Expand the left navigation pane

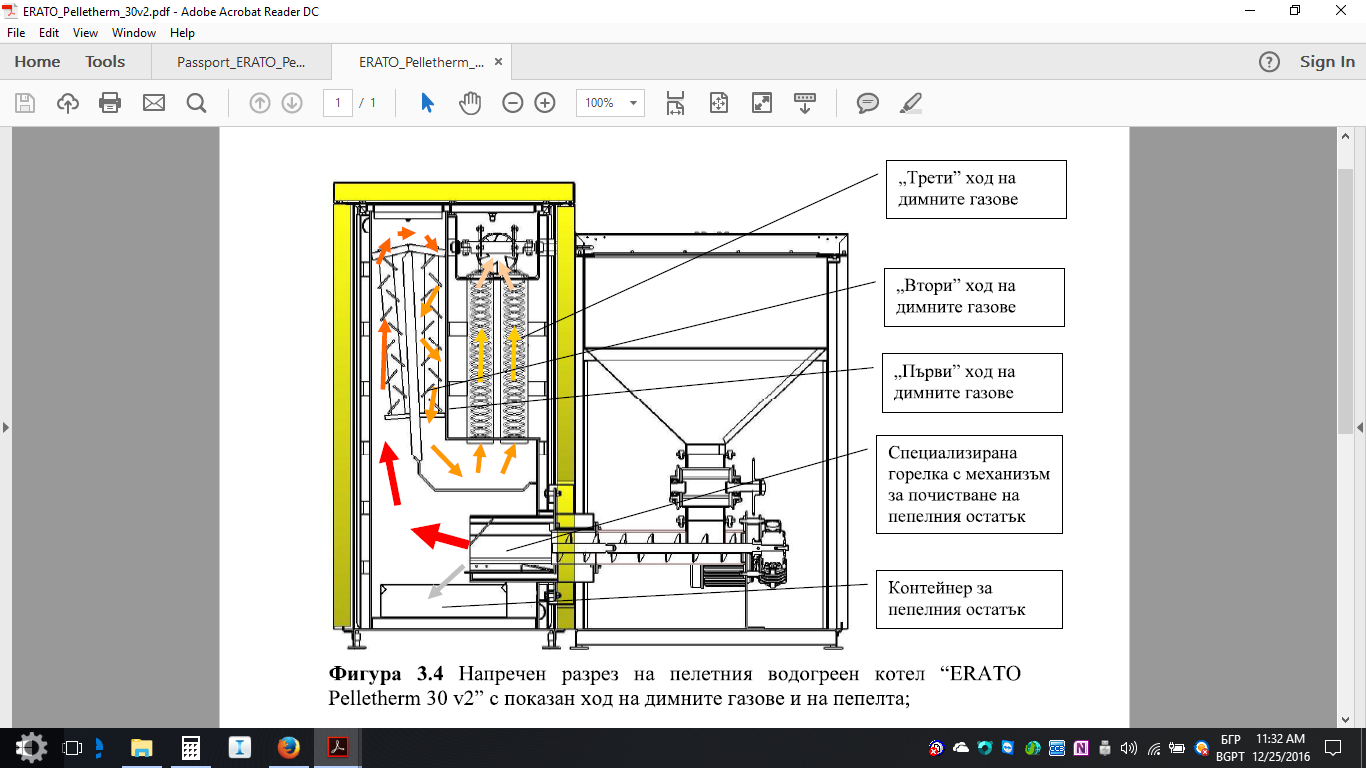6,427
